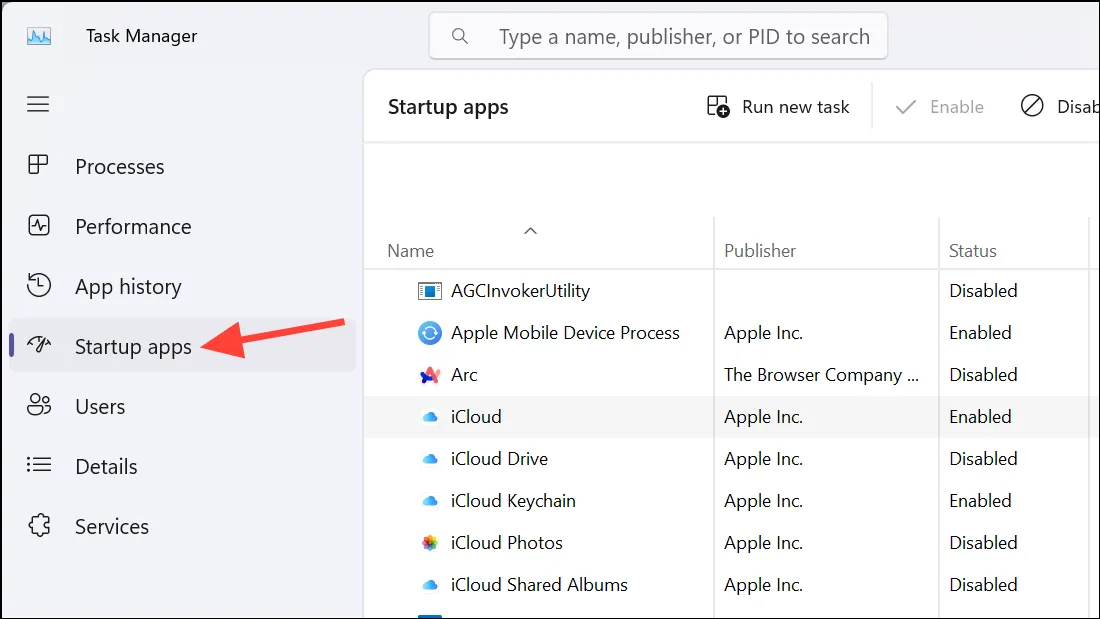Screen dimensions: 1100x619
Task: Click Apple Inc. publisher of iCloud Photos
Action: [763, 543]
